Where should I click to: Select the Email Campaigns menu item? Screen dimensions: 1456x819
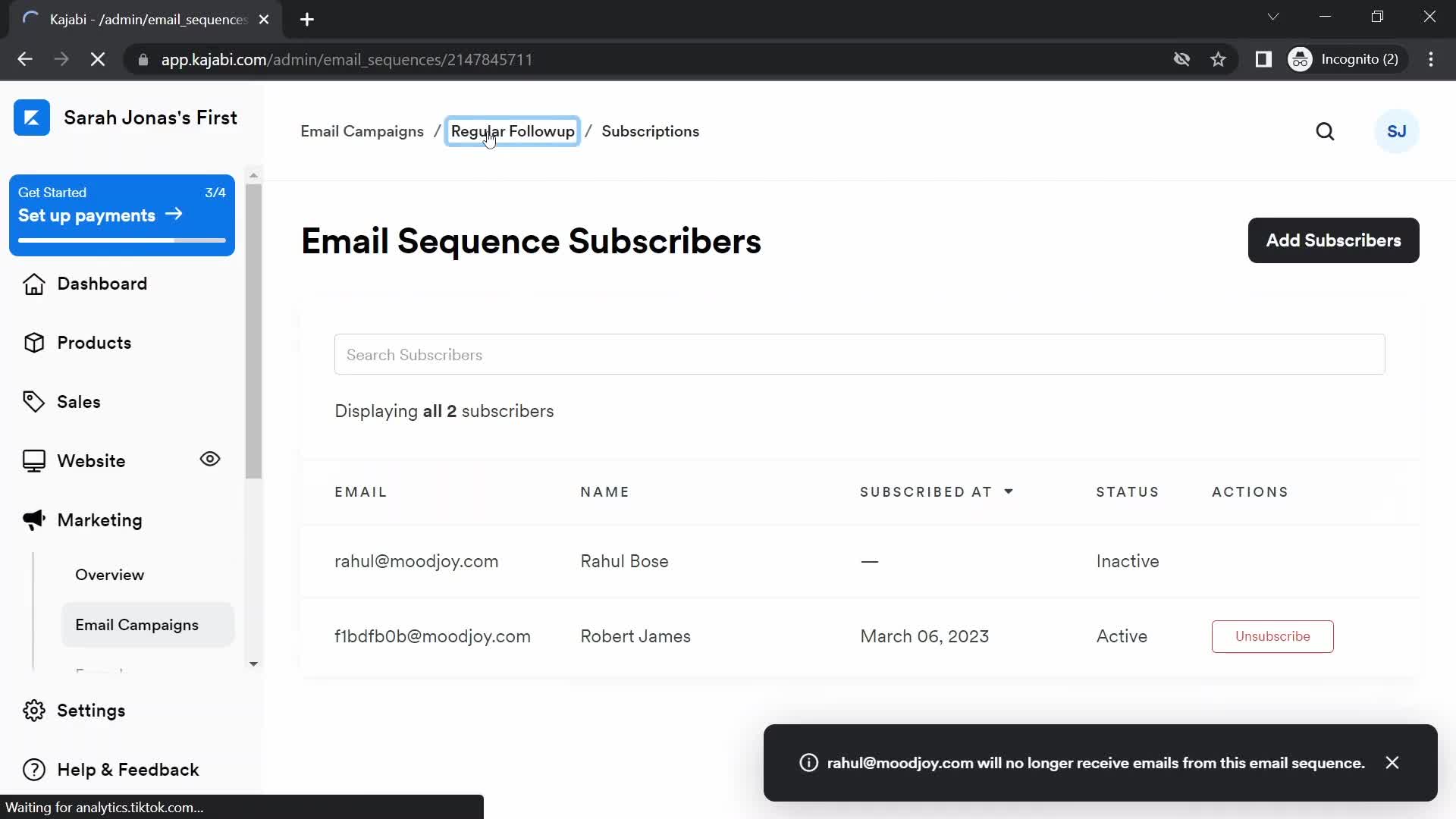136,624
